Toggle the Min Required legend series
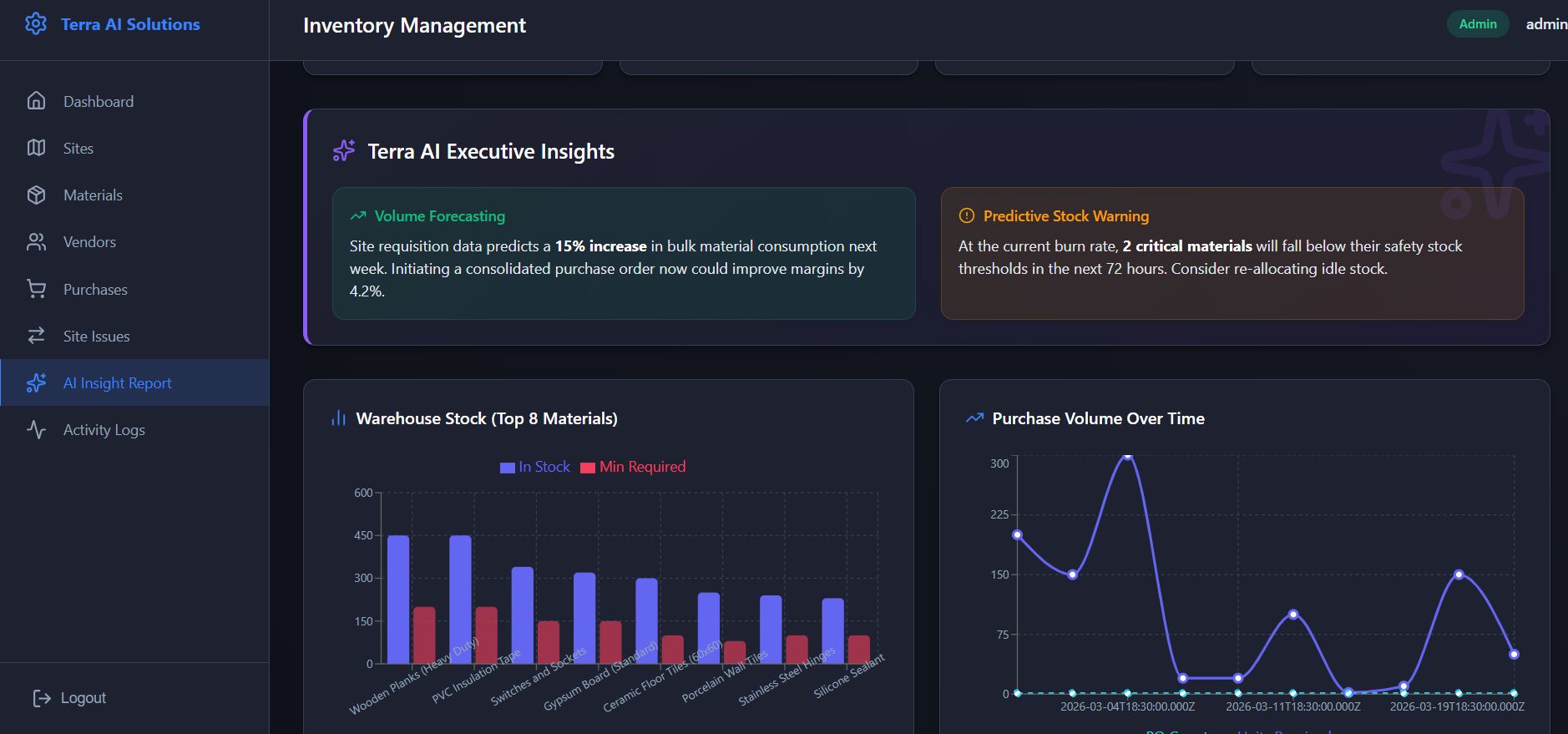This screenshot has width=1568, height=734. click(633, 467)
